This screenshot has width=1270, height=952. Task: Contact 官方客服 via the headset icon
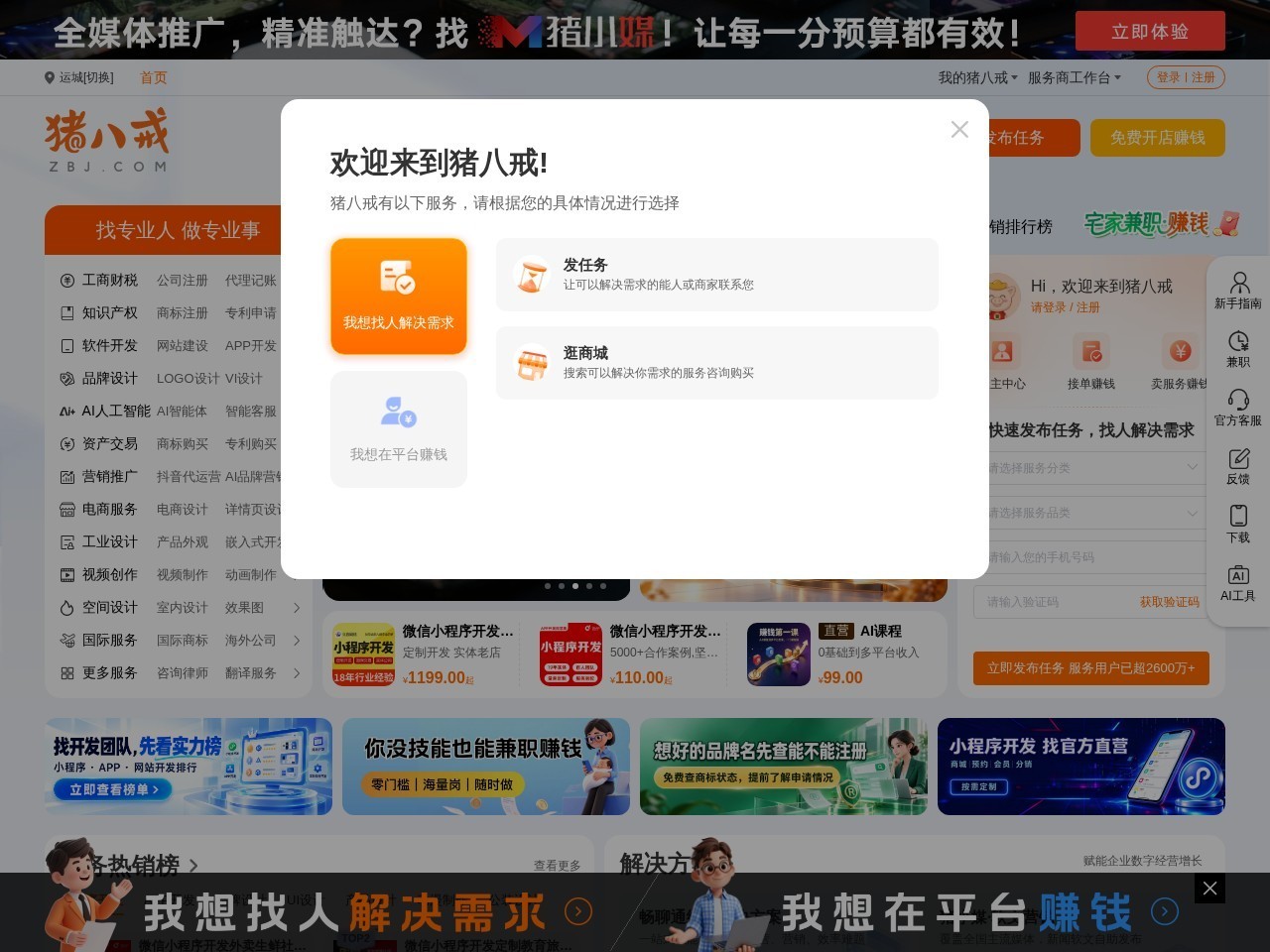pyautogui.click(x=1238, y=399)
